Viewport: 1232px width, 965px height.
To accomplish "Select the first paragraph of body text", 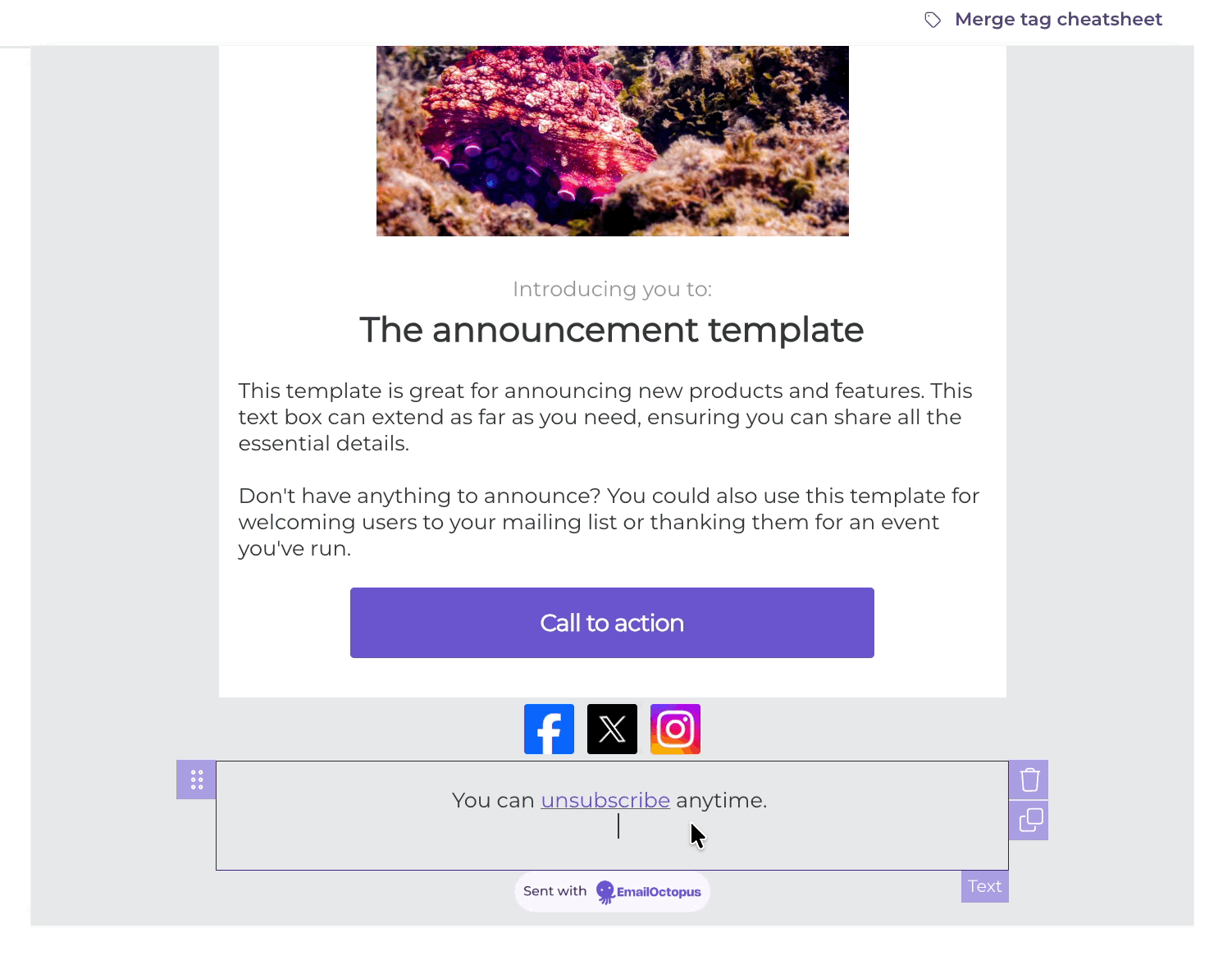I will pos(605,417).
